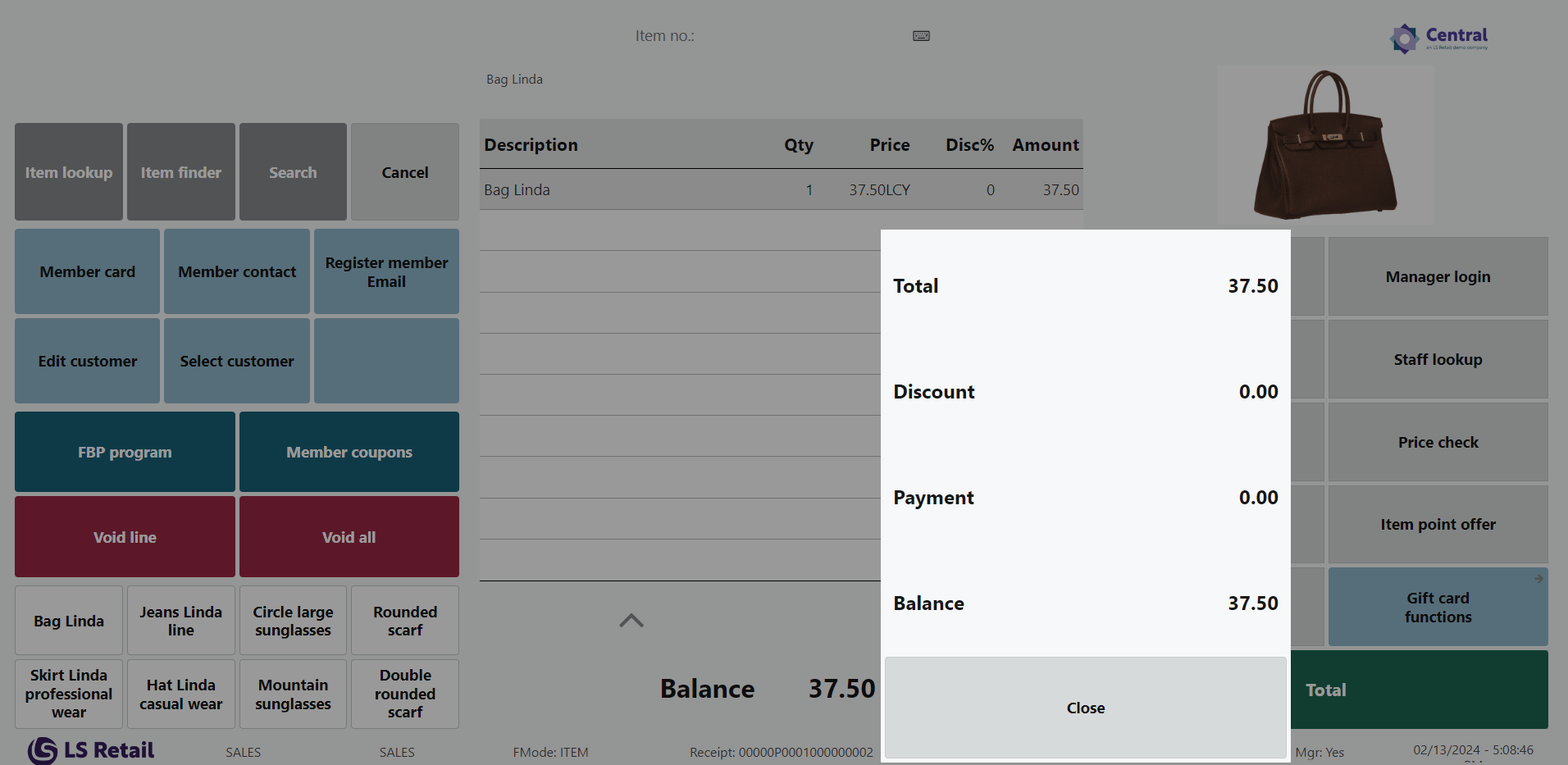Close the totals popup
This screenshot has height=765, width=1568.
coord(1085,708)
